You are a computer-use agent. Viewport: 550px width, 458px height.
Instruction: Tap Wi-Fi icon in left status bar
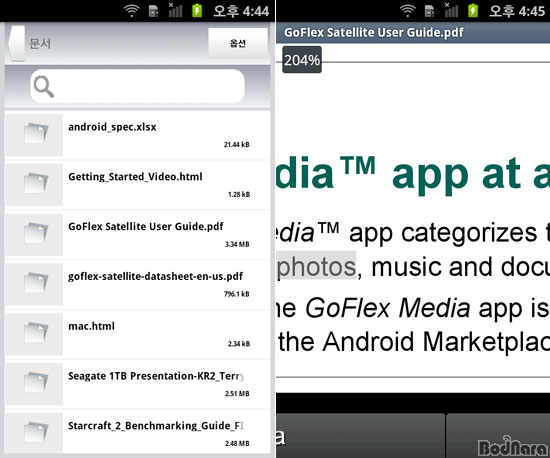[x=132, y=11]
